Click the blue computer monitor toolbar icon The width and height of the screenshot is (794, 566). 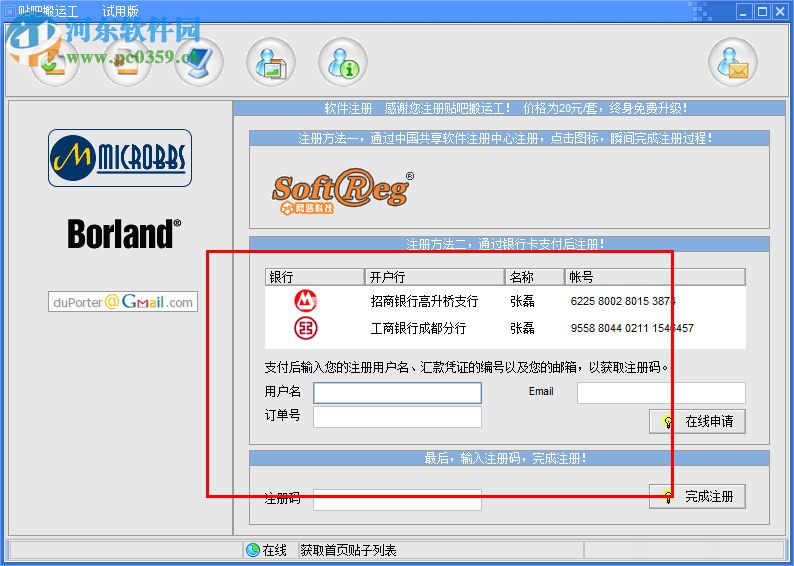(198, 62)
